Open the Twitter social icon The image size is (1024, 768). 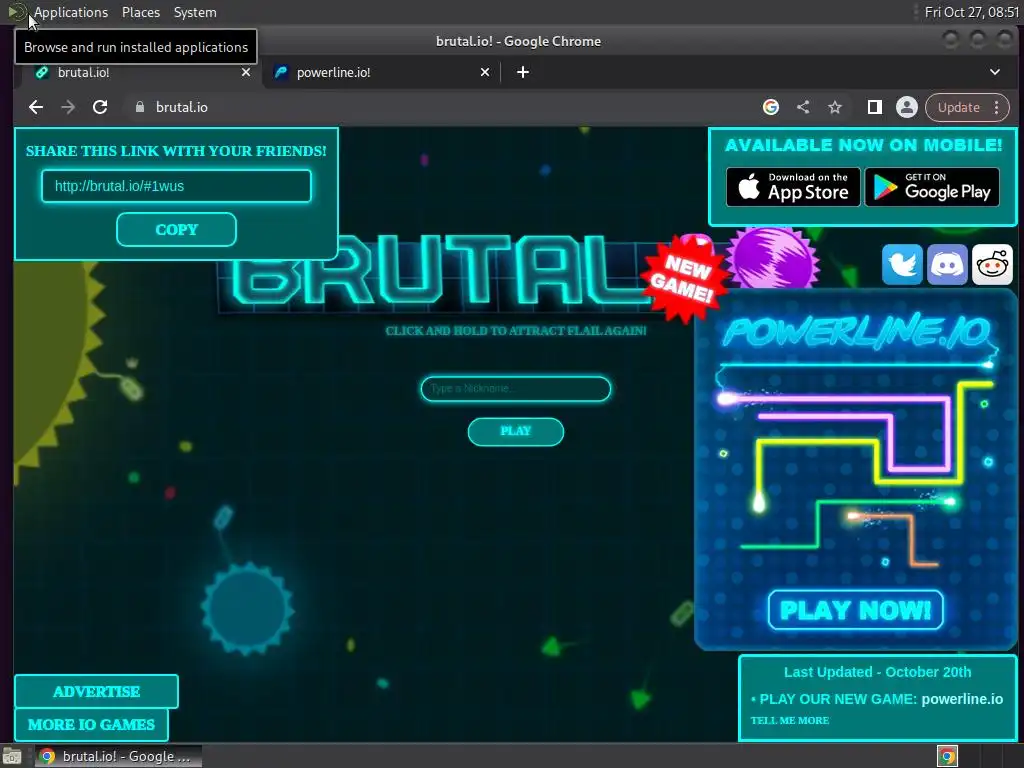902,264
